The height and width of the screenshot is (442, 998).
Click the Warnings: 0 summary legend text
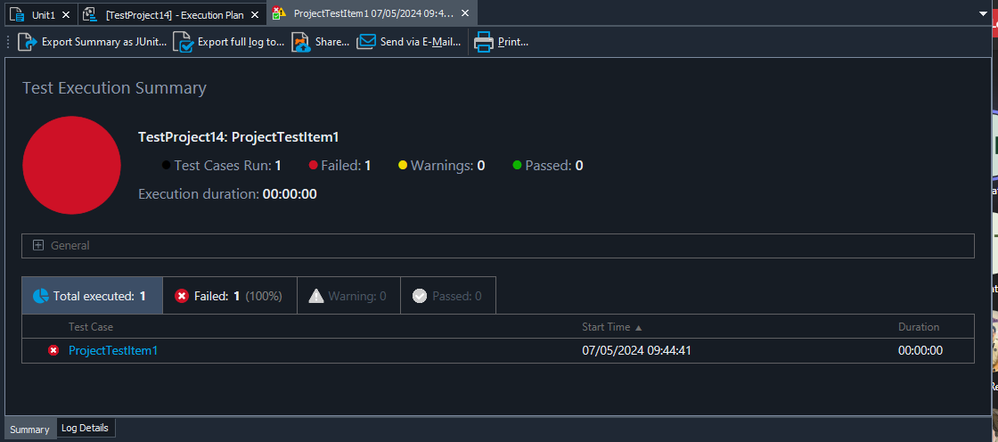click(x=447, y=166)
